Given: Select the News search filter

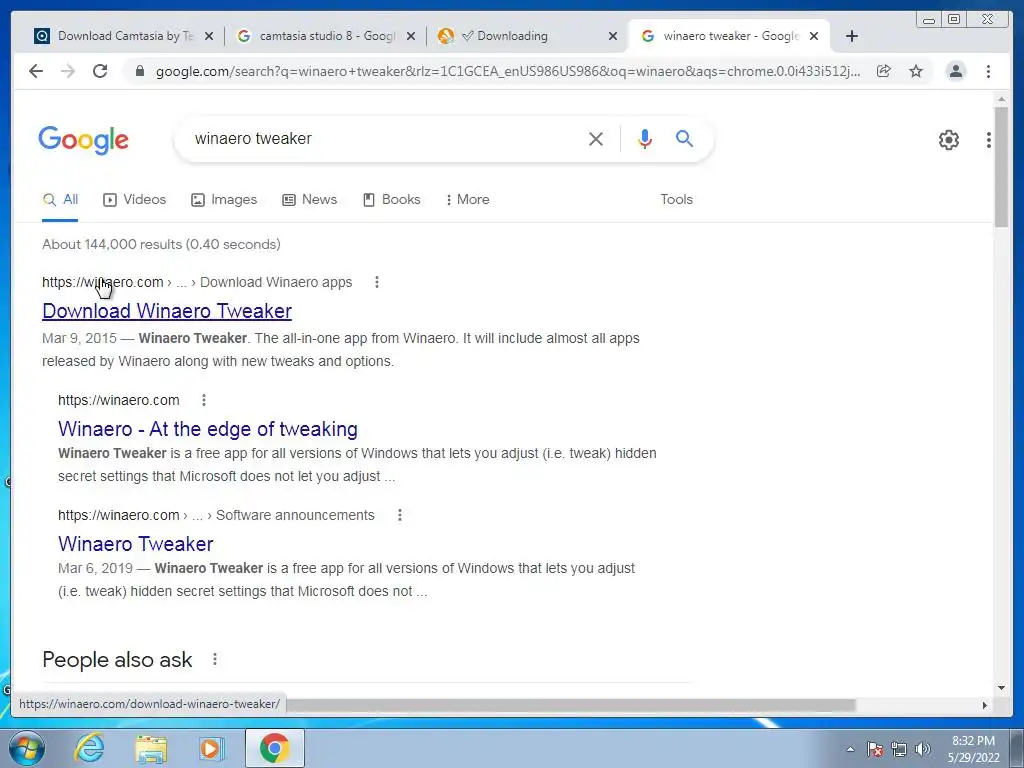Looking at the screenshot, I should pyautogui.click(x=310, y=200).
